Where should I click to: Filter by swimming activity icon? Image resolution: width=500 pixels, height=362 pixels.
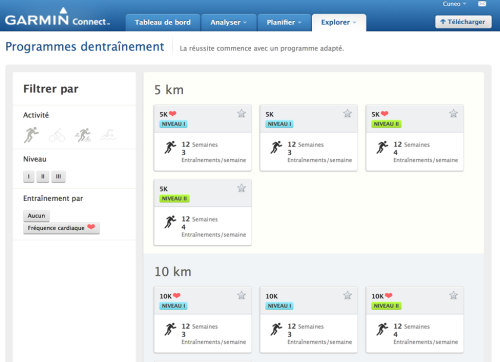coord(108,135)
